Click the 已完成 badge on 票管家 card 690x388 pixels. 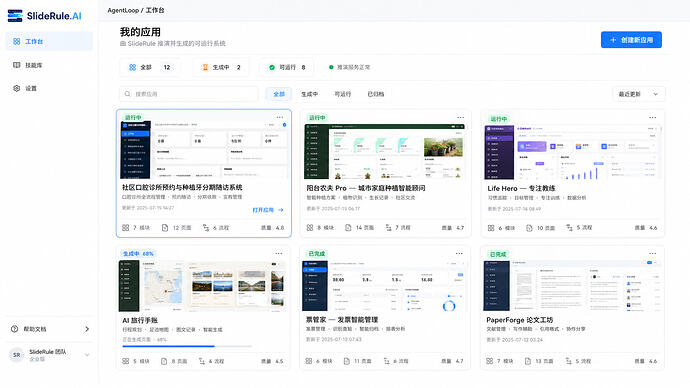[x=316, y=254]
